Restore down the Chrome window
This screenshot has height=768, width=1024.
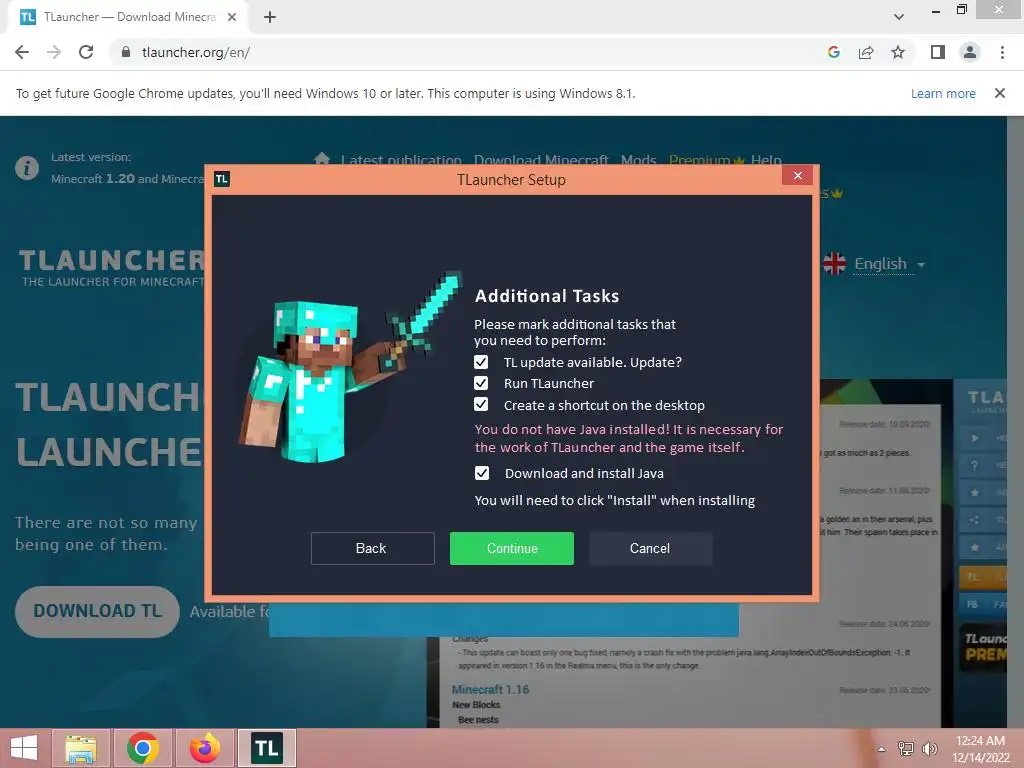click(x=961, y=9)
